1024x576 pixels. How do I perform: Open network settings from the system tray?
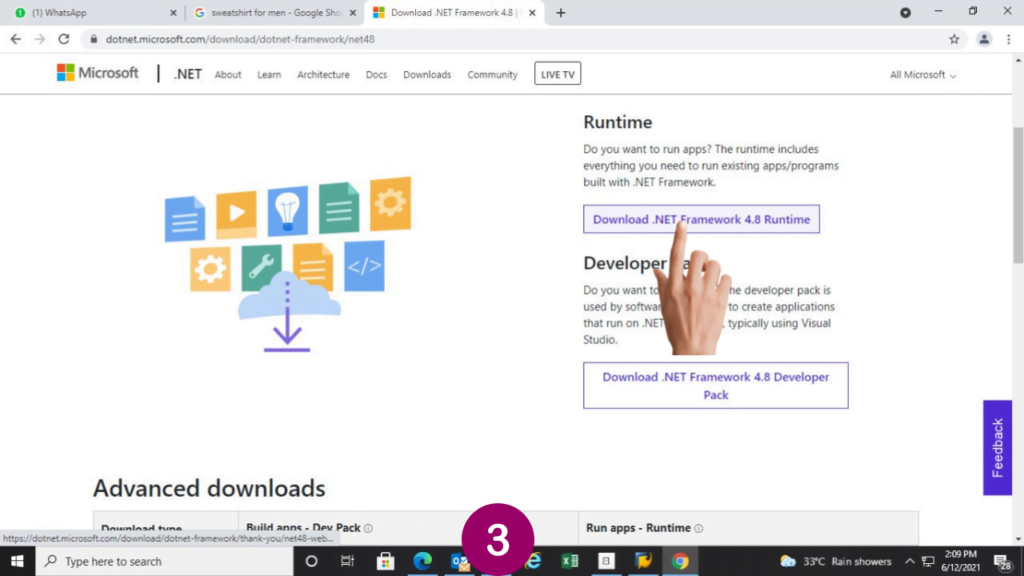click(x=928, y=561)
